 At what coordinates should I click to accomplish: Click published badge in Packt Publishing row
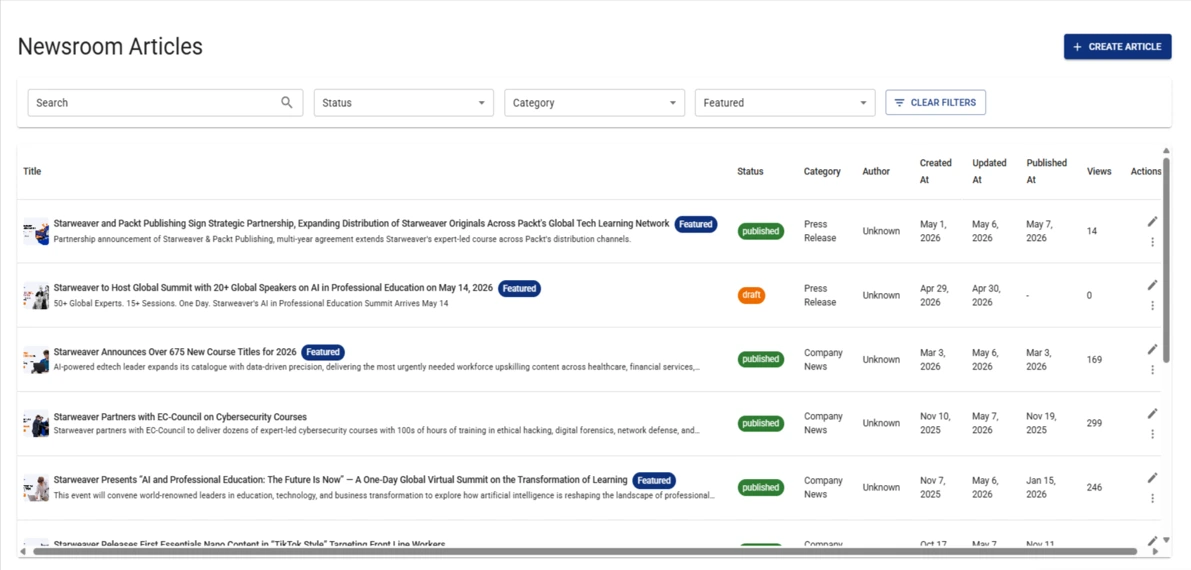(x=760, y=231)
